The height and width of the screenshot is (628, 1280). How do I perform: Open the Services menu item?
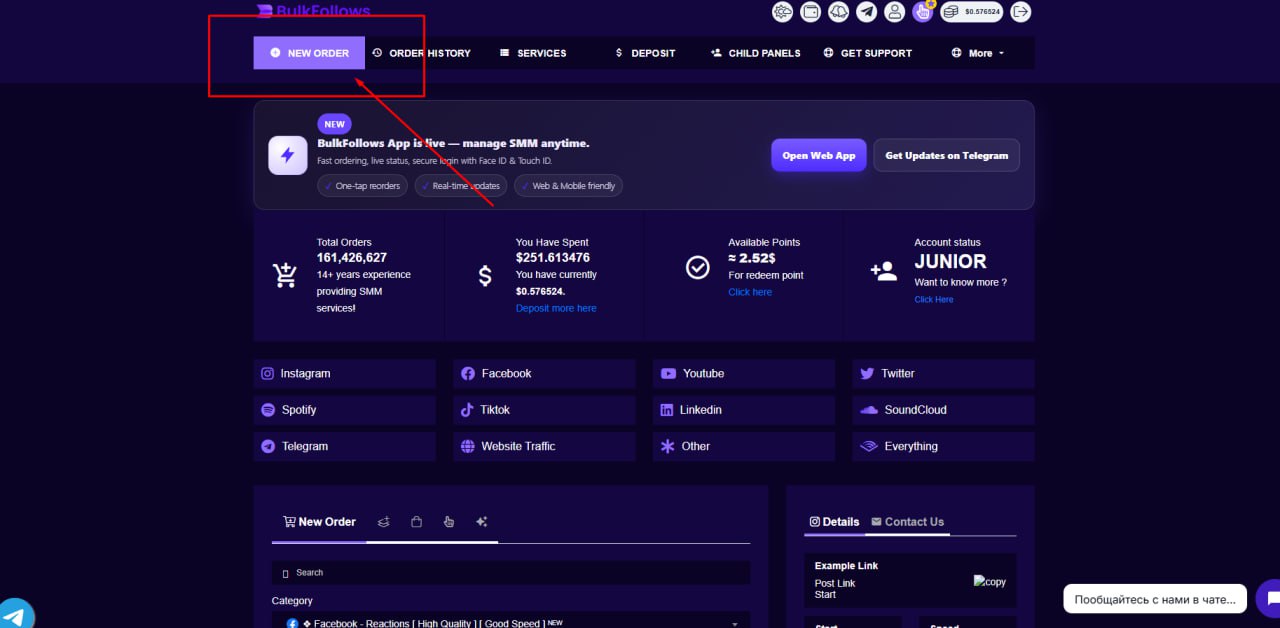click(x=533, y=53)
